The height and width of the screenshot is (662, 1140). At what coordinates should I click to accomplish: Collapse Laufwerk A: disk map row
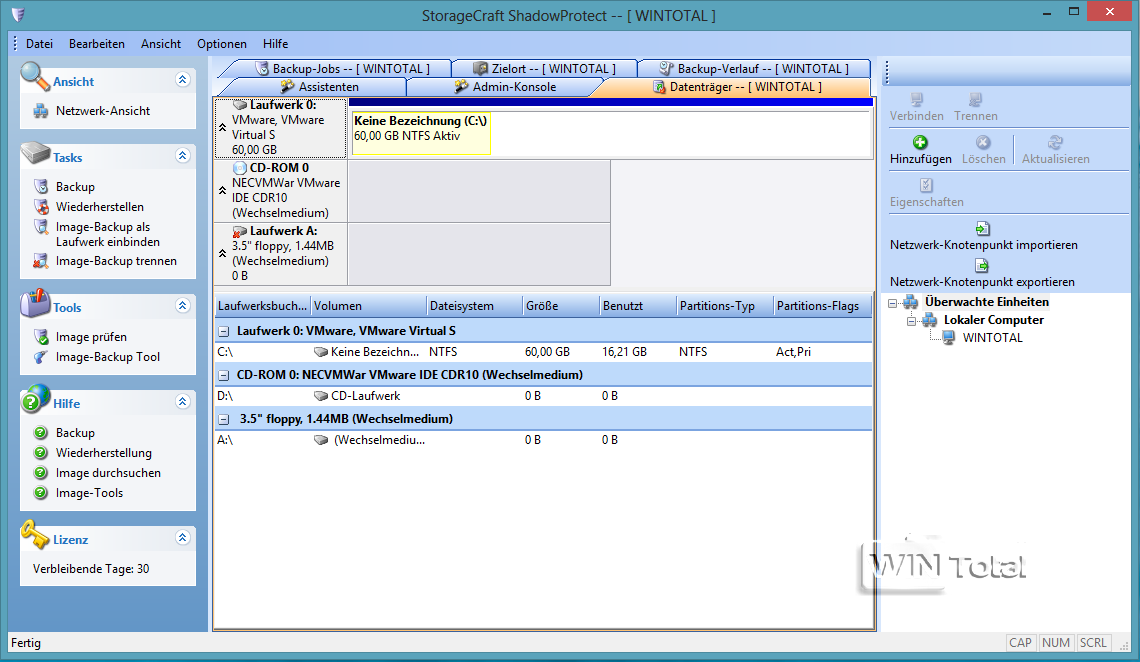tap(222, 254)
